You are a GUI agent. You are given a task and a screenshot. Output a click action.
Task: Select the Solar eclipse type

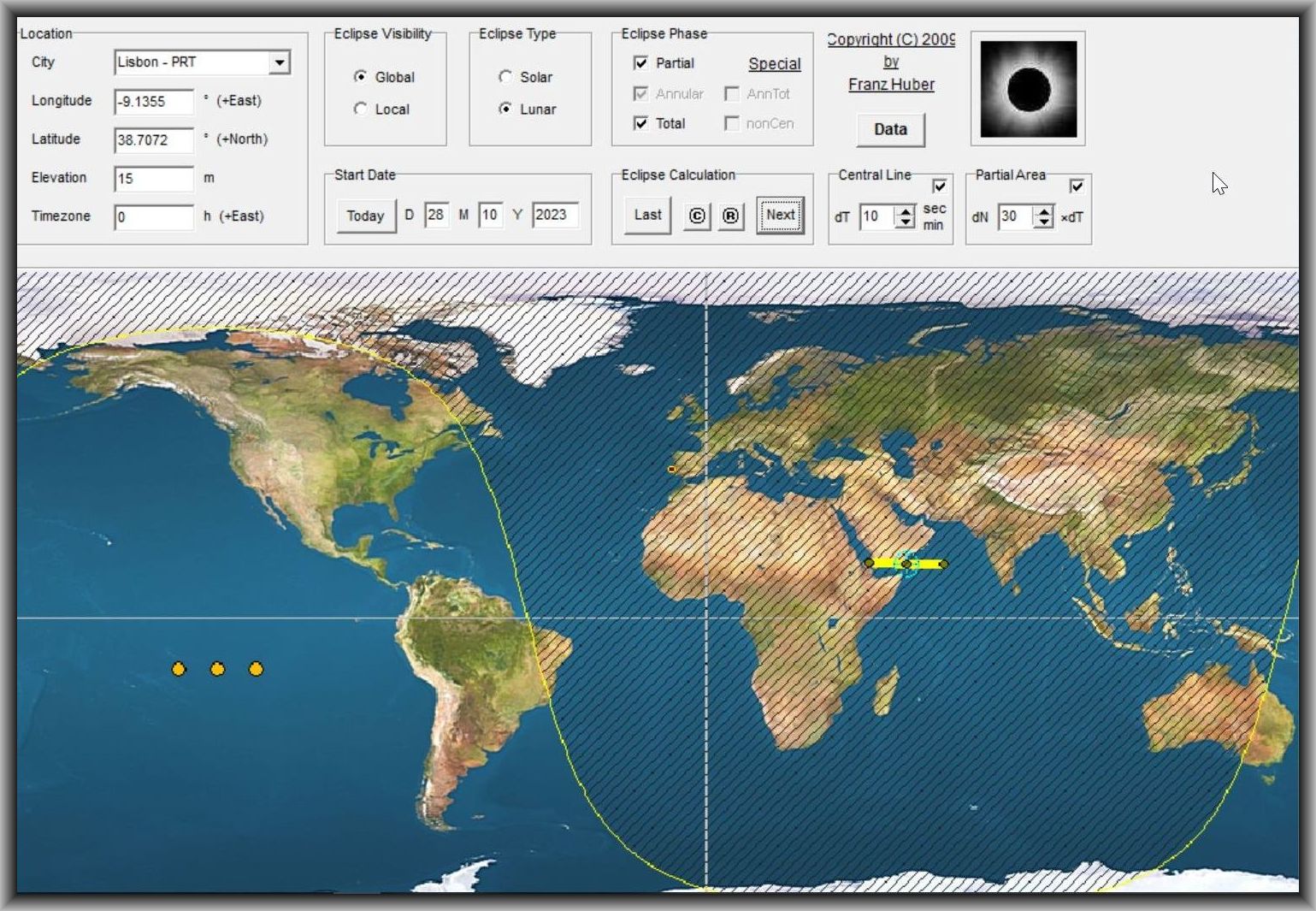pos(505,77)
